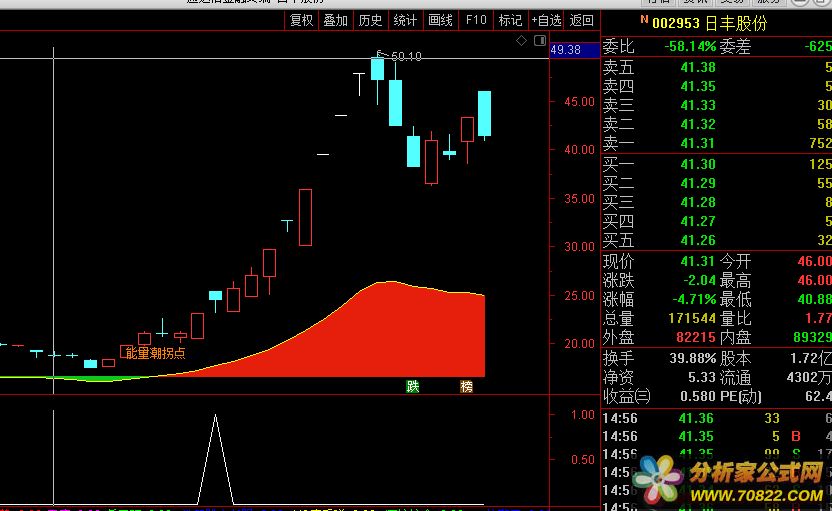Add the stock via +自选
832x511 pixels.
click(546, 20)
